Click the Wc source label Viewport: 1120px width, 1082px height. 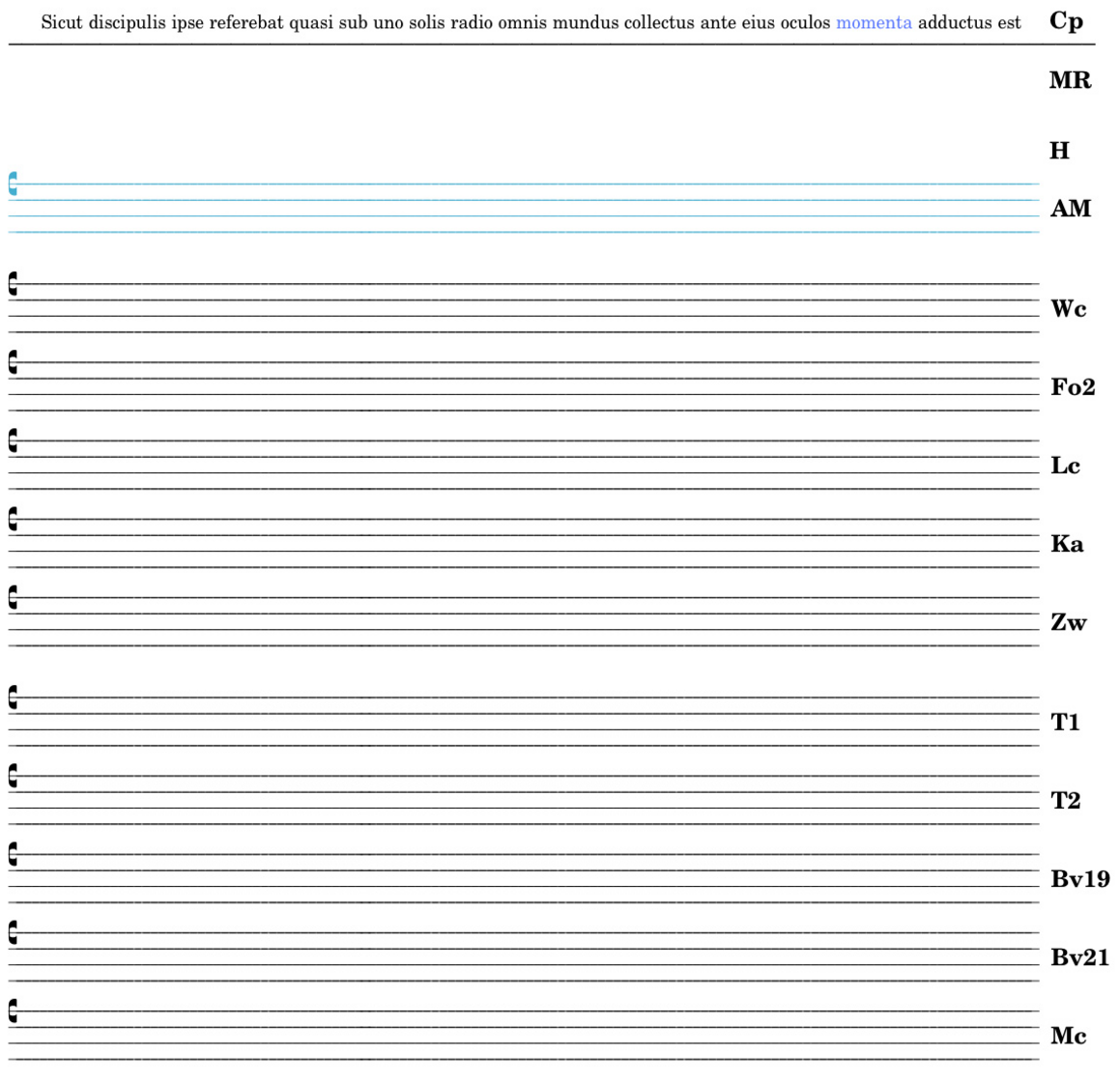(1069, 309)
